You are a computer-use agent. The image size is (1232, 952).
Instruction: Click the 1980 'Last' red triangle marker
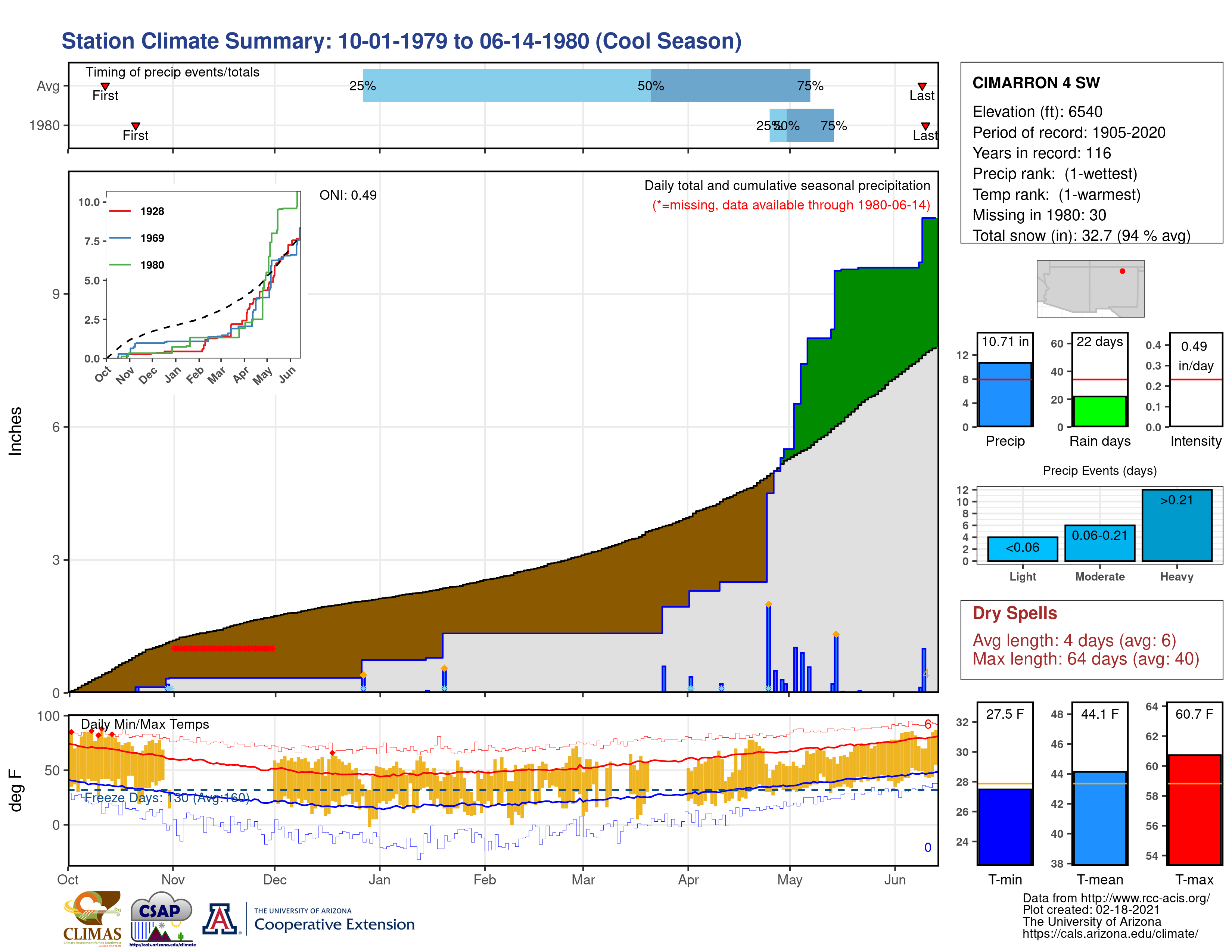tap(925, 126)
